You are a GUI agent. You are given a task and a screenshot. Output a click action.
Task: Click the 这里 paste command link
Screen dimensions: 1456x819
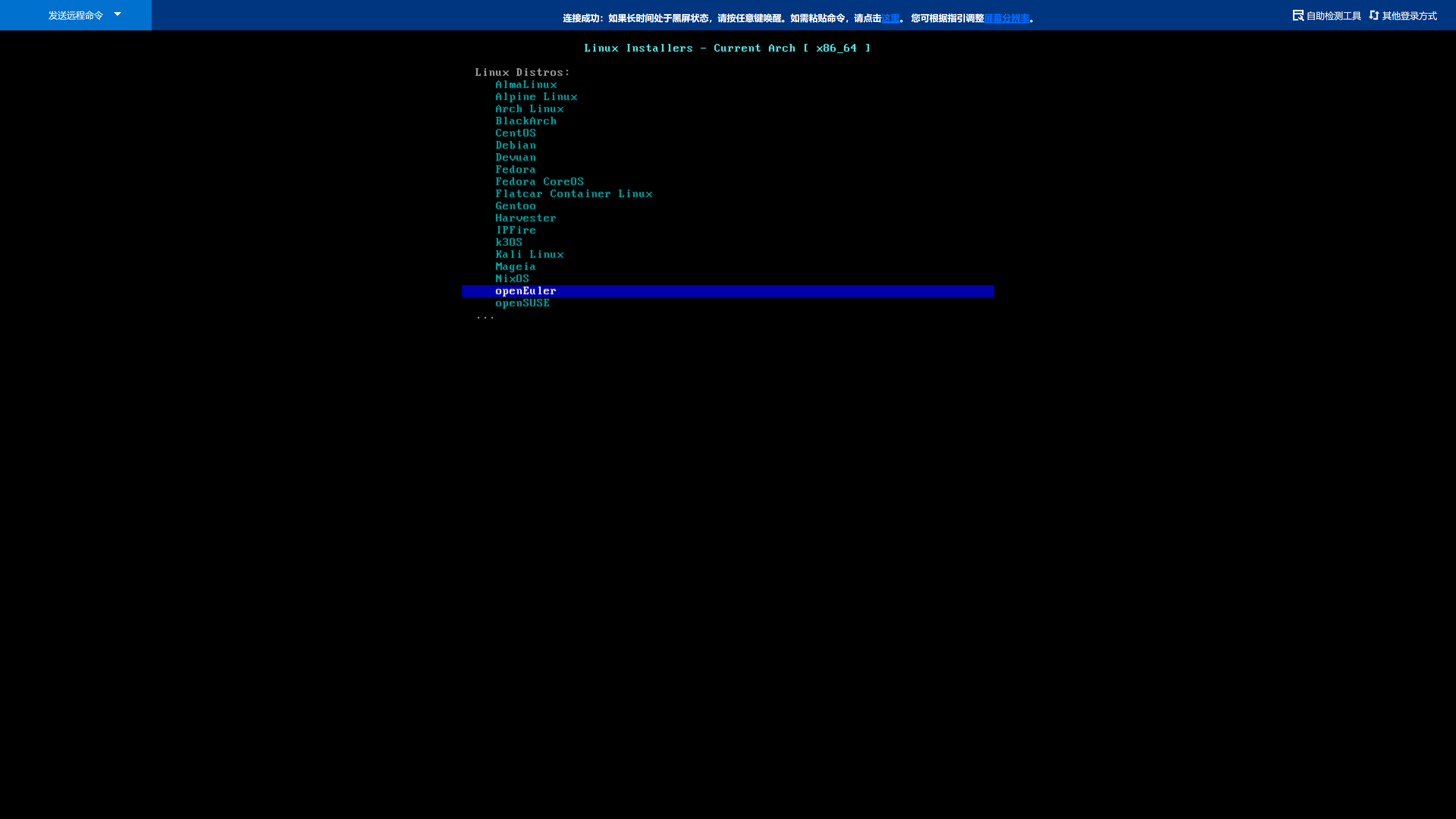890,18
